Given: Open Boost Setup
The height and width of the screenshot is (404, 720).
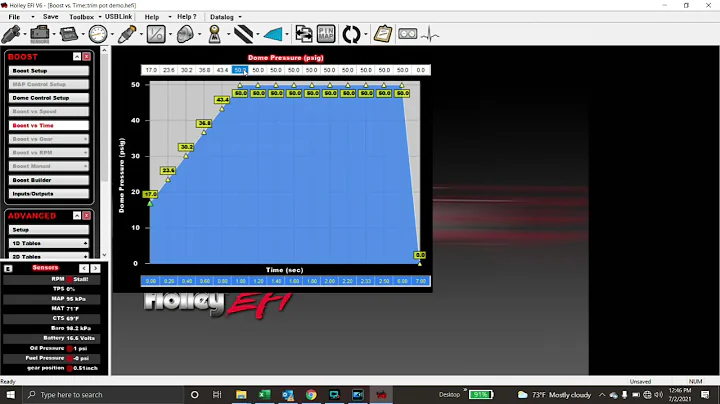Looking at the screenshot, I should coord(49,71).
